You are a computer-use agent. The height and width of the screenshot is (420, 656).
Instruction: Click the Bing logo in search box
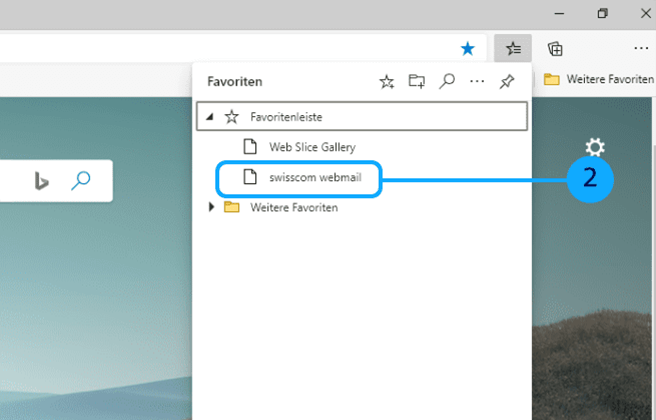42,181
